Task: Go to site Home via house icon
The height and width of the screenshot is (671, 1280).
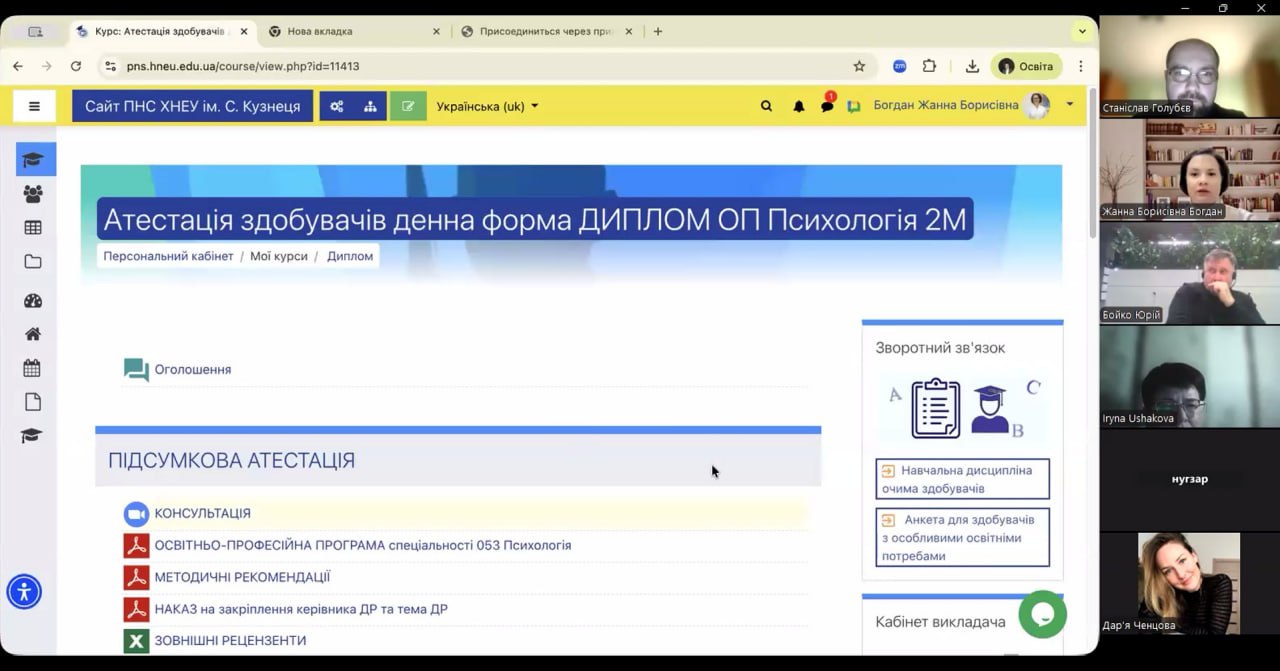Action: click(x=33, y=334)
